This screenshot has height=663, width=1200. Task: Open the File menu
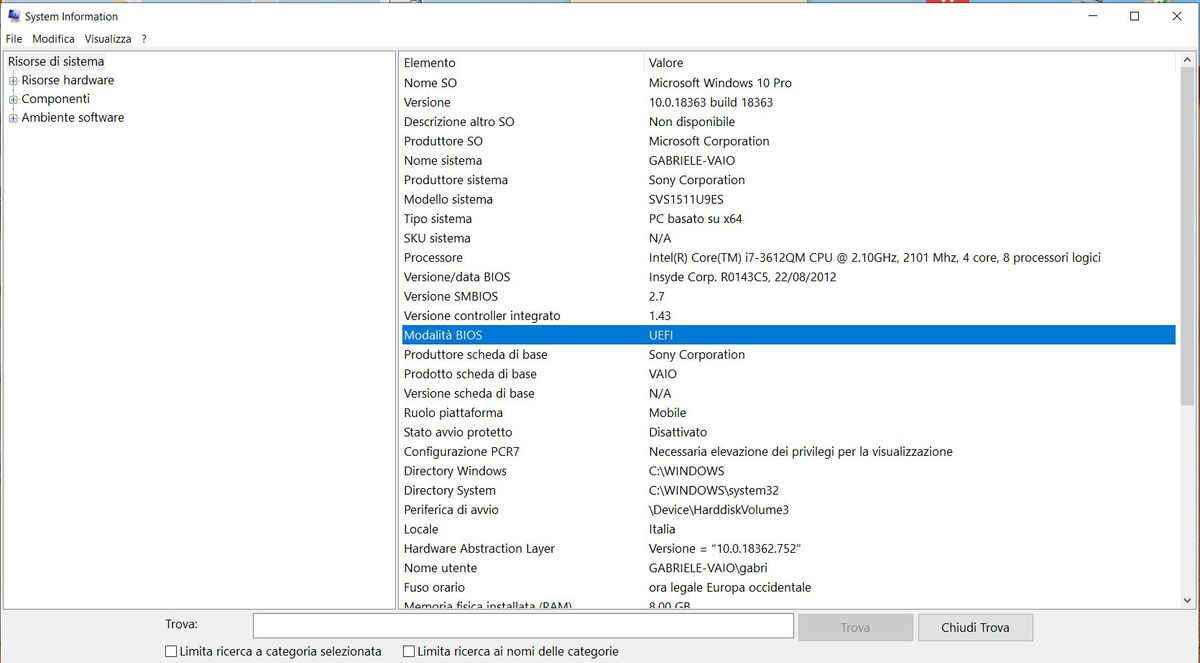tap(14, 39)
